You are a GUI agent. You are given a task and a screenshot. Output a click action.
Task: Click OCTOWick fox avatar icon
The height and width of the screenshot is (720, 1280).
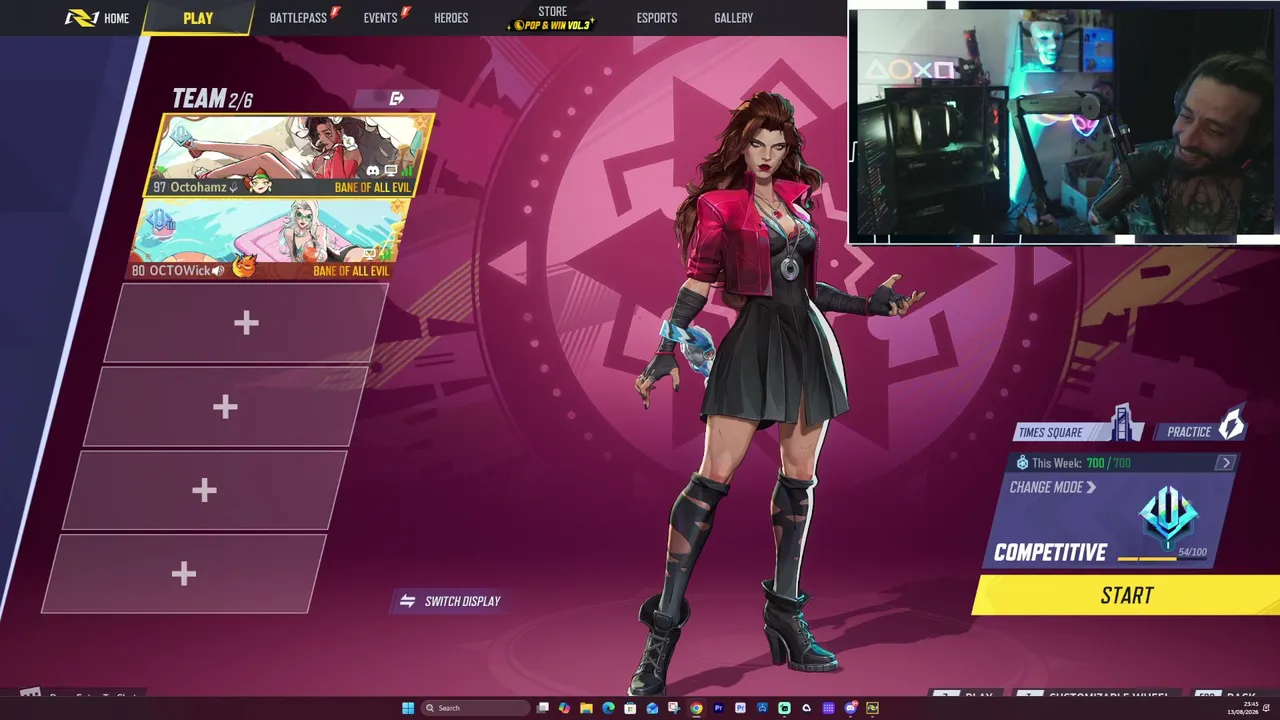coord(243,267)
